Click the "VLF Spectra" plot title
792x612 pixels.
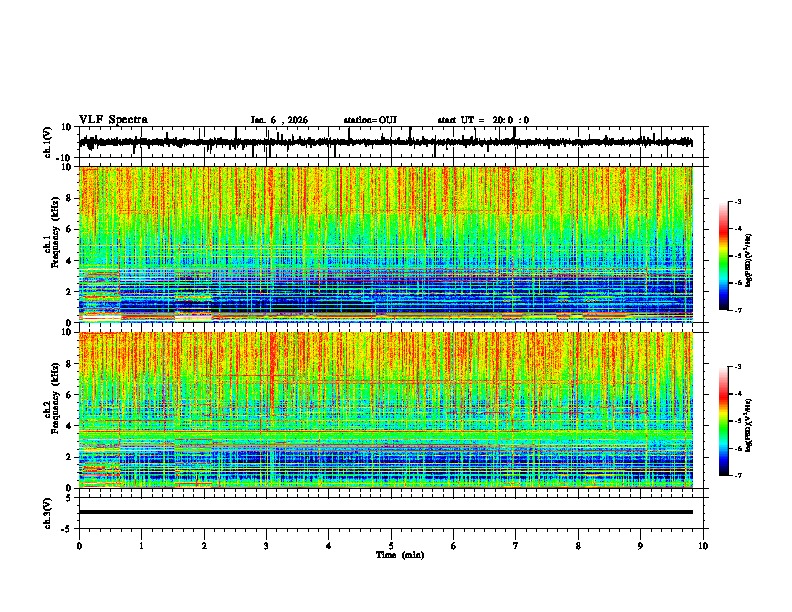[x=113, y=120]
